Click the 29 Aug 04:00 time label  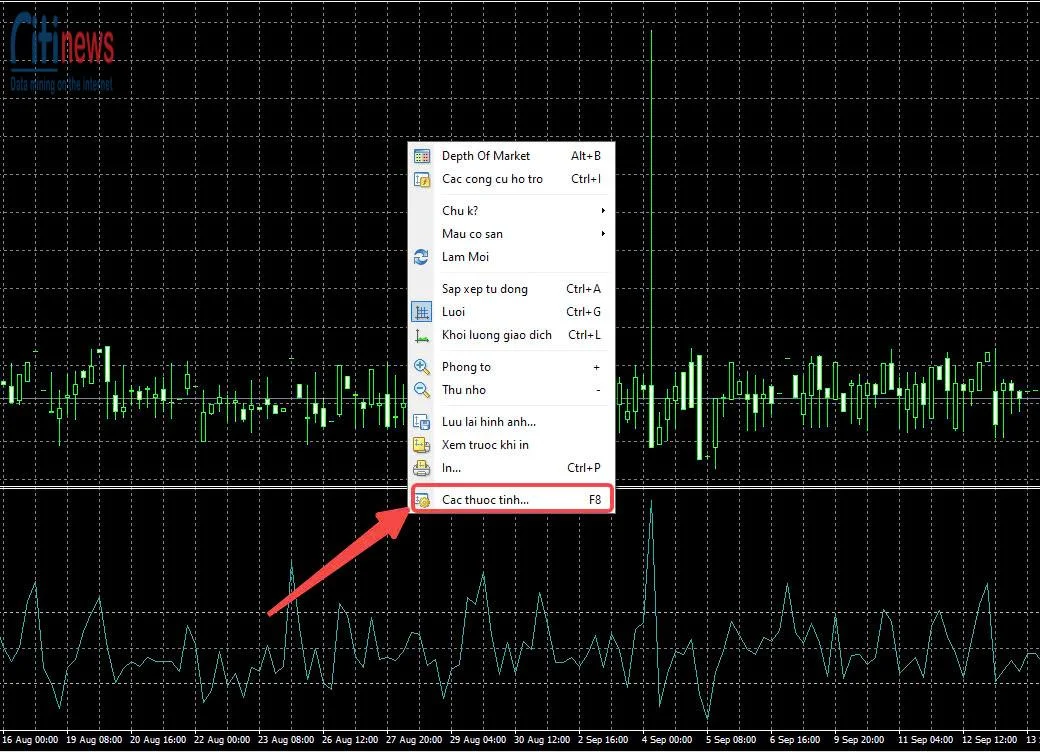pyautogui.click(x=478, y=740)
